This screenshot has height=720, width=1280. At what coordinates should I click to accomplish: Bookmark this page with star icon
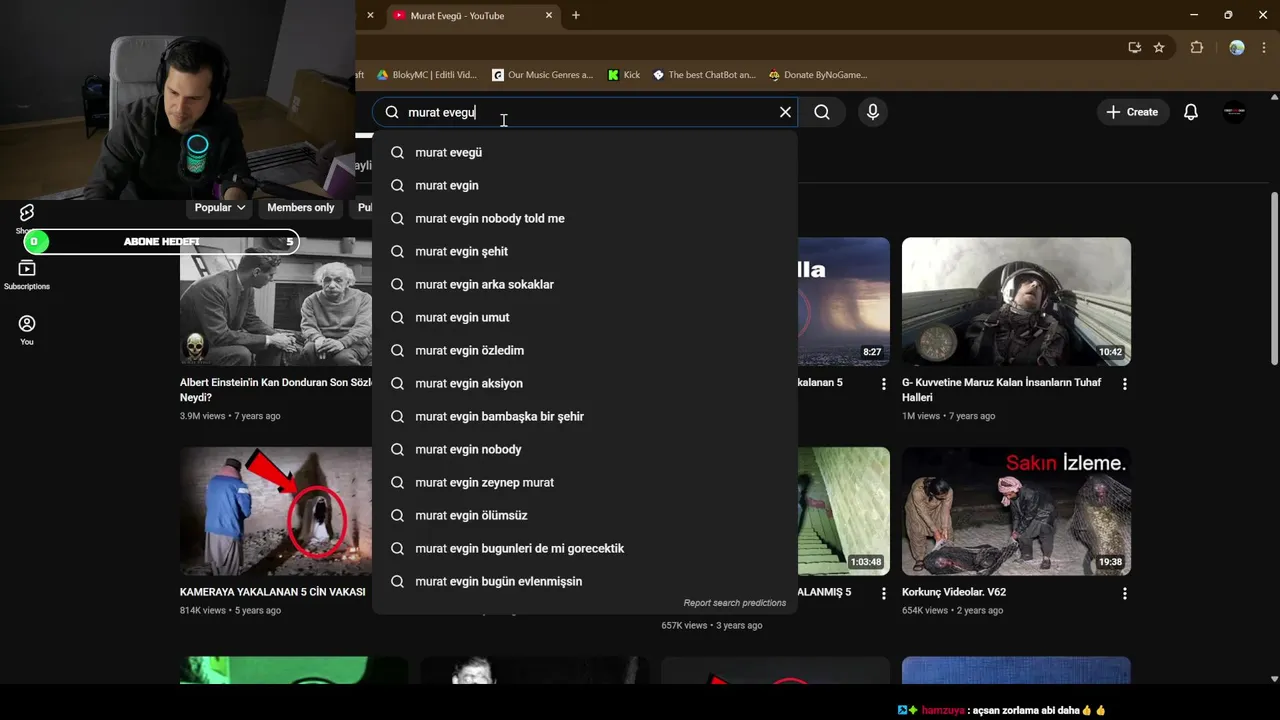(x=1159, y=47)
